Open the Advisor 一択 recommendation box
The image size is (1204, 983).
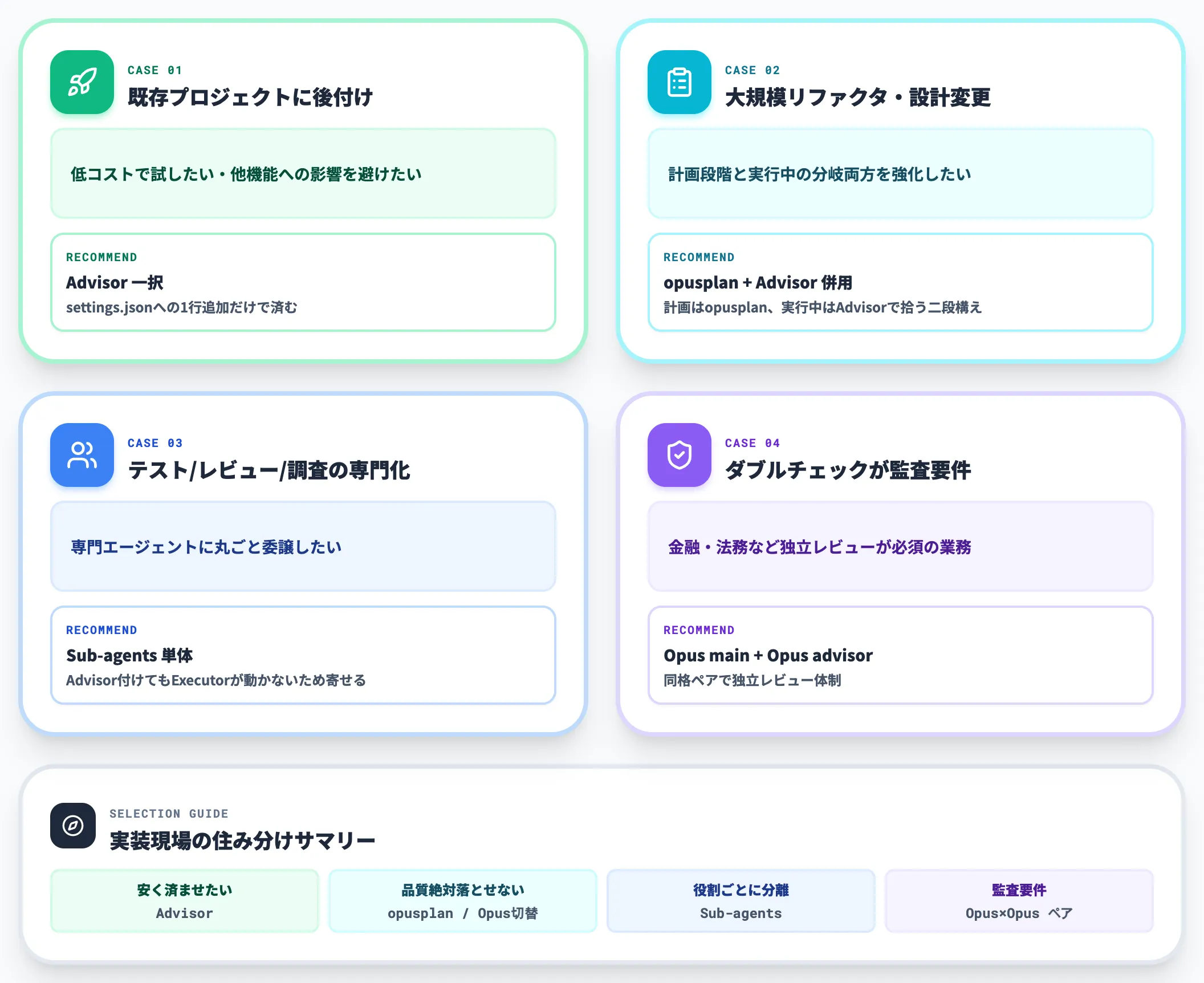(303, 282)
